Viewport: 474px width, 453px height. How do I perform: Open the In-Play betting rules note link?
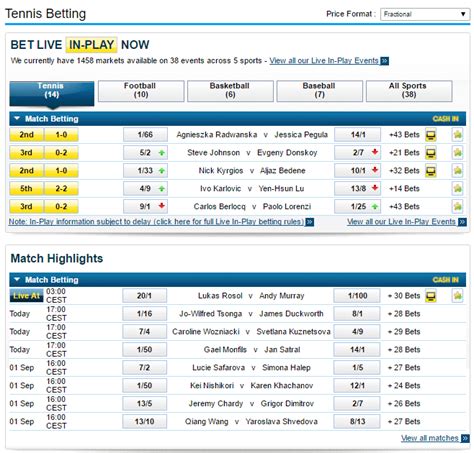[156, 222]
